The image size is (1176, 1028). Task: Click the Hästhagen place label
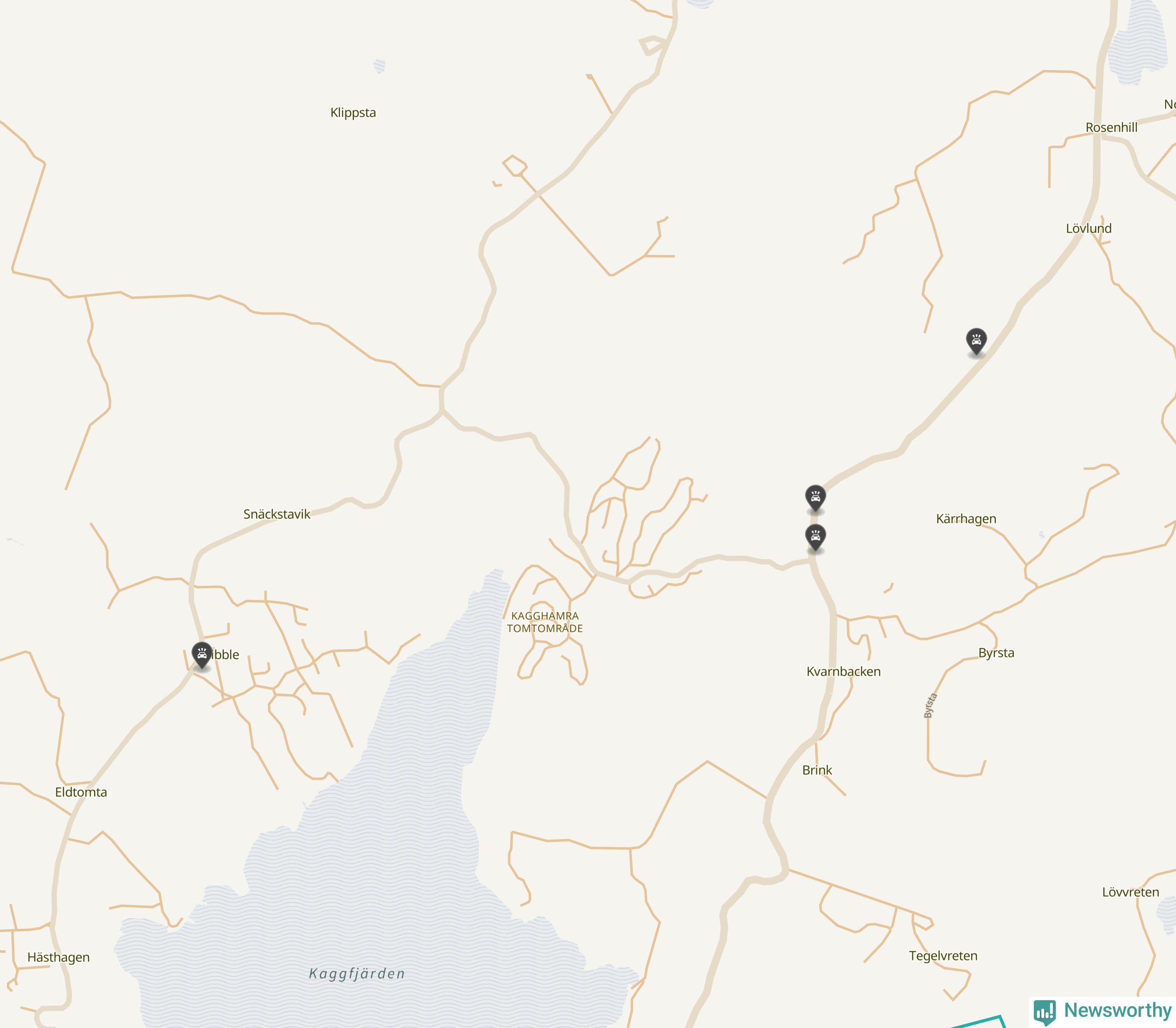[58, 957]
